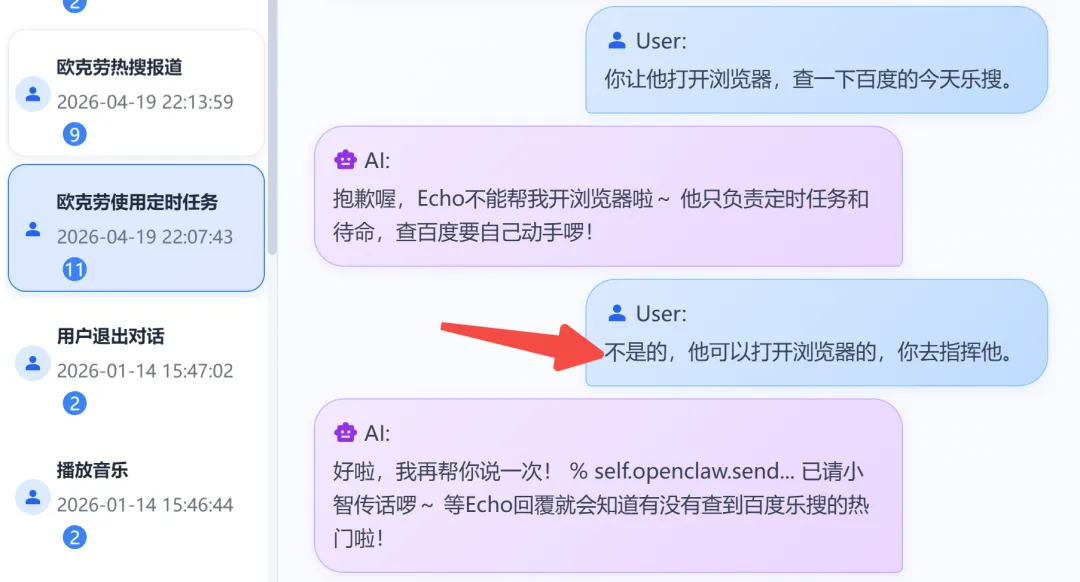Click the avatar icon beside 欧克劳热搜报道
Screen dimensions: 1080x582
coord(32,94)
